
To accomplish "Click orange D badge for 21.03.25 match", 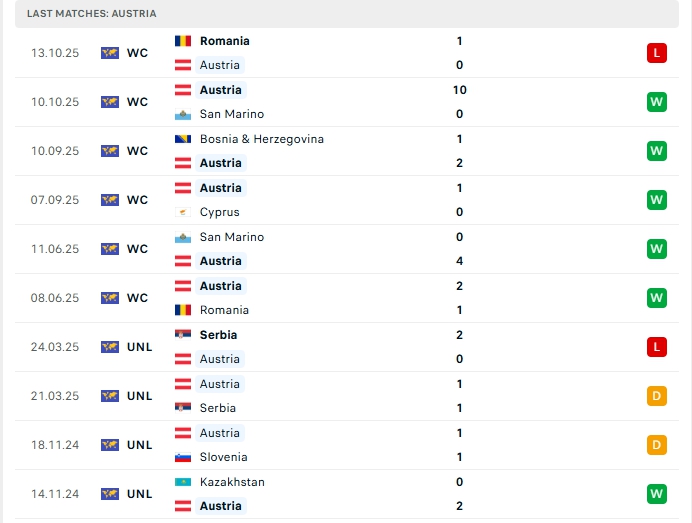I will click(x=656, y=396).
